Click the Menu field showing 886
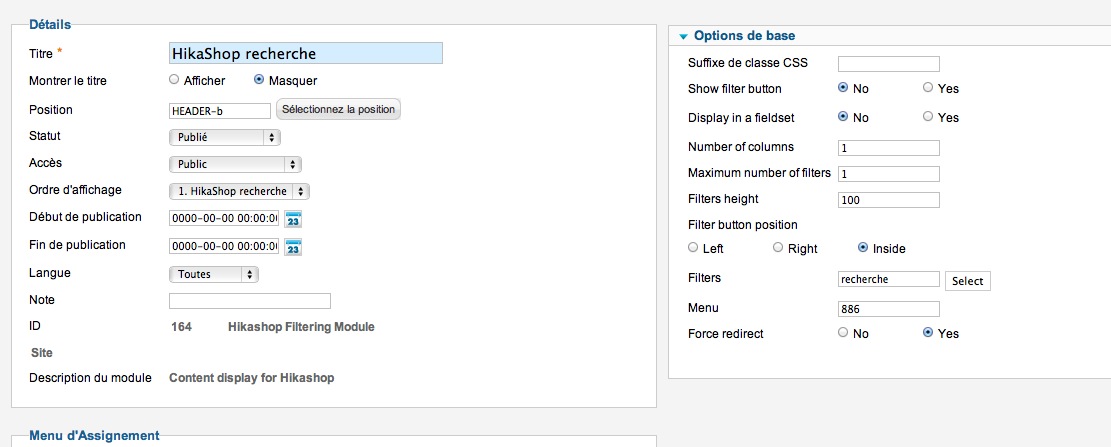This screenshot has height=447, width=1111. (x=889, y=309)
